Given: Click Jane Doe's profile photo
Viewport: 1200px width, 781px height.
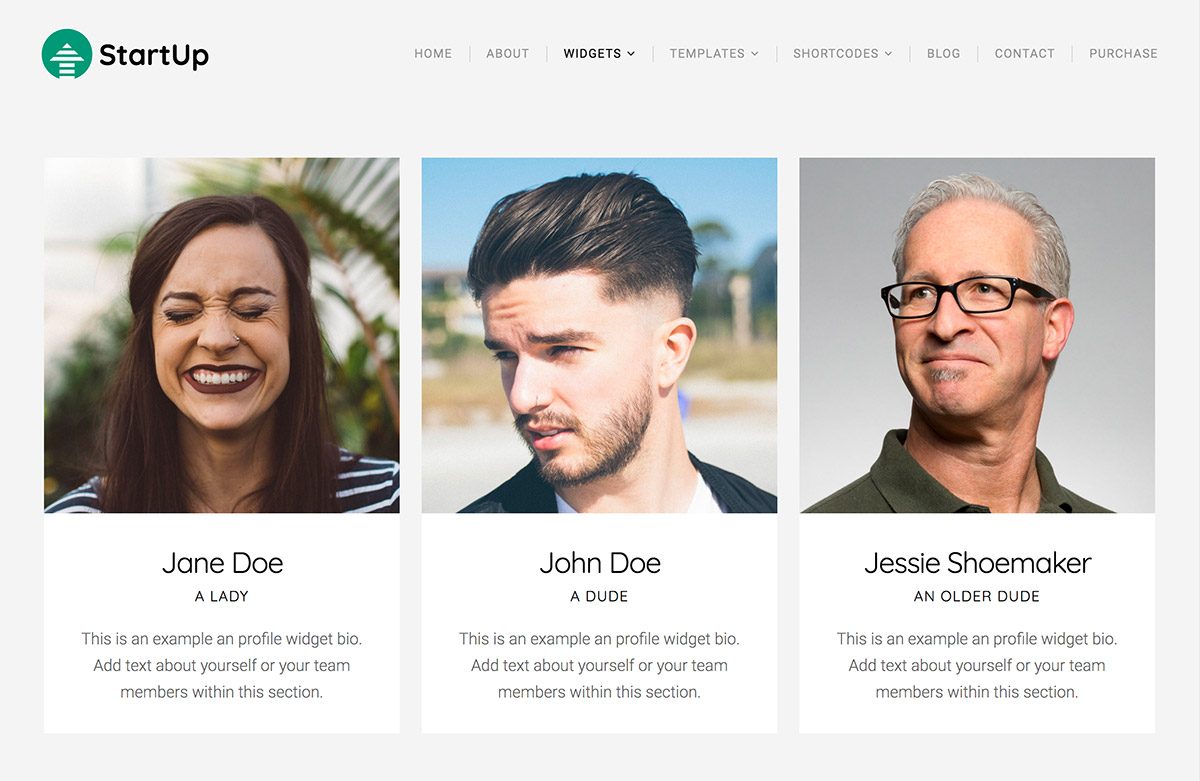Looking at the screenshot, I should [x=222, y=335].
